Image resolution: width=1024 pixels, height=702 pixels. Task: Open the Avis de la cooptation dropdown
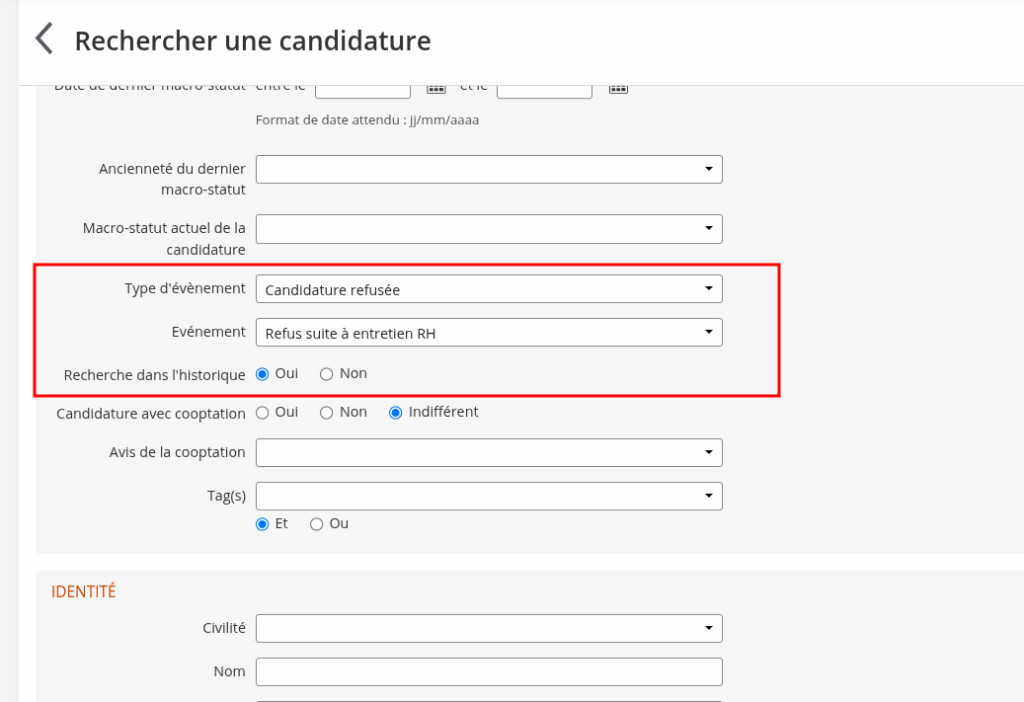click(489, 453)
